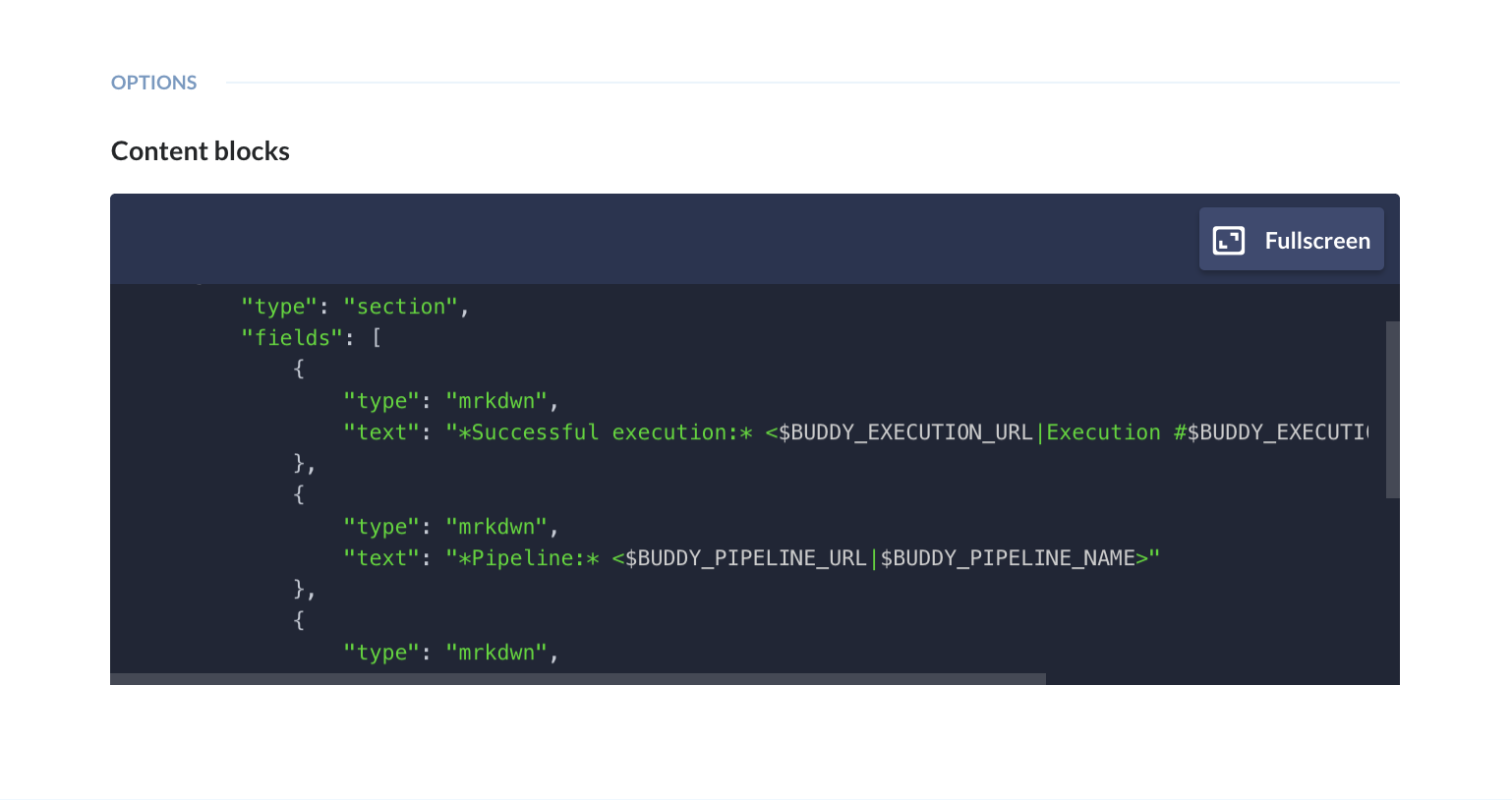The width and height of the screenshot is (1512, 800).
Task: Click the Content blocks heading
Action: tap(201, 151)
